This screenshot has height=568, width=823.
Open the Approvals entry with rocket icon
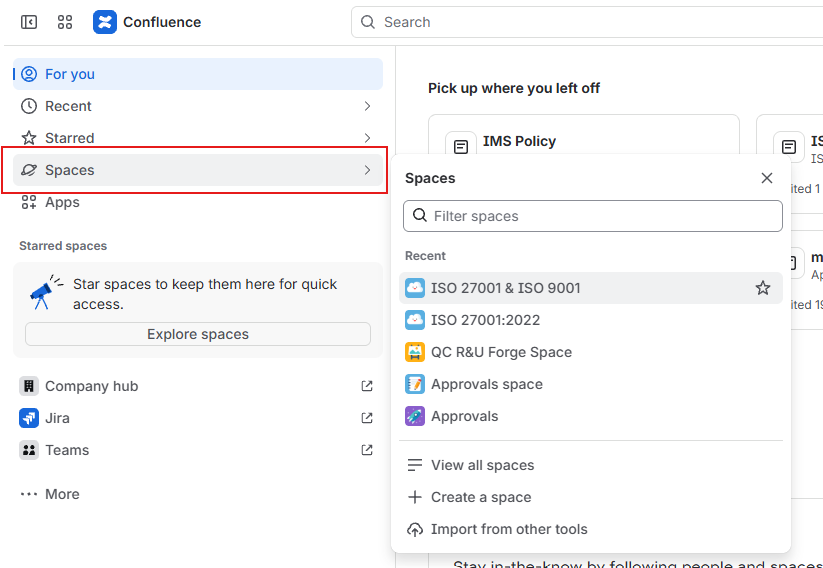pyautogui.click(x=591, y=416)
